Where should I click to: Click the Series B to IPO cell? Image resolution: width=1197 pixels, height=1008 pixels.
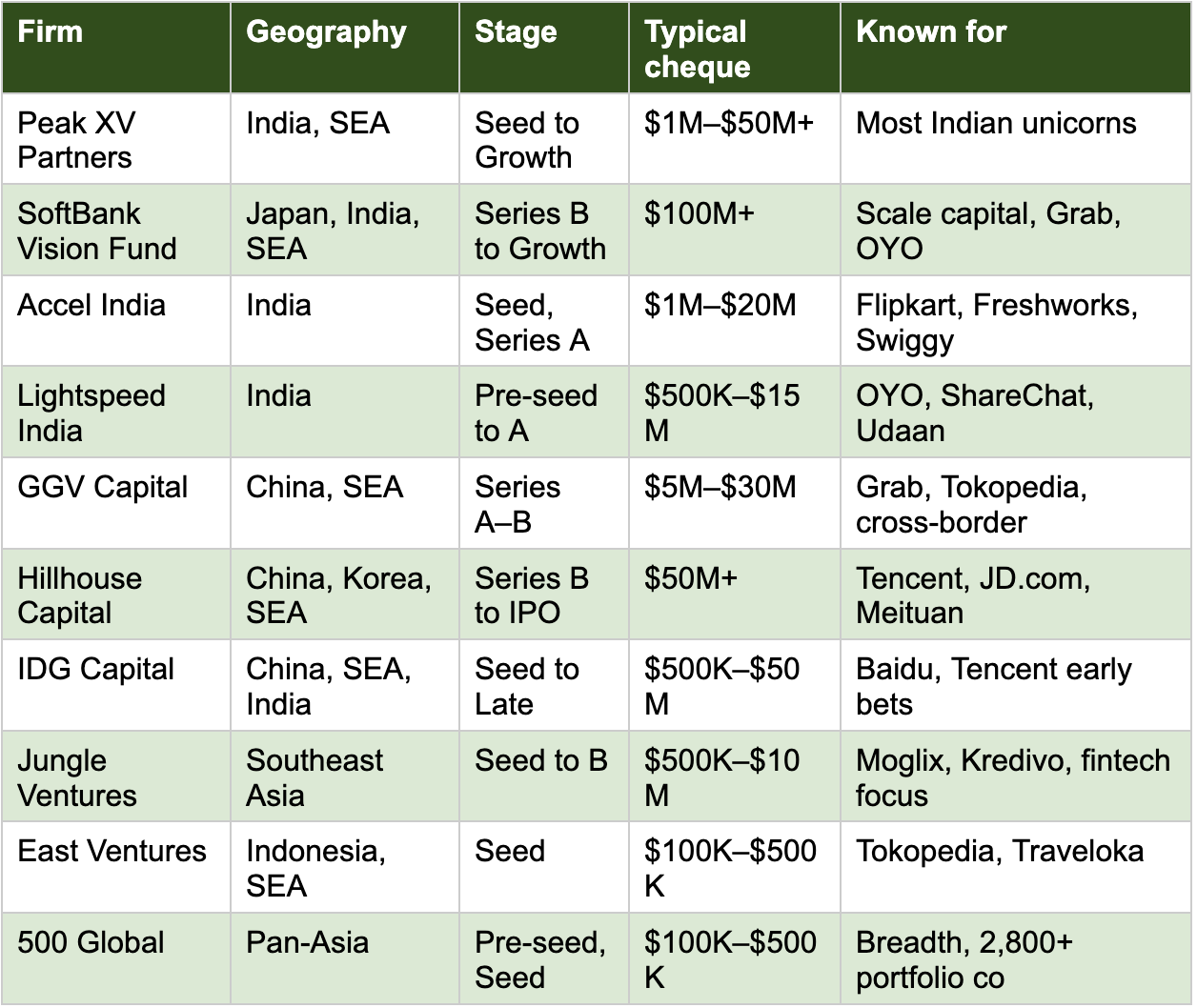click(544, 595)
